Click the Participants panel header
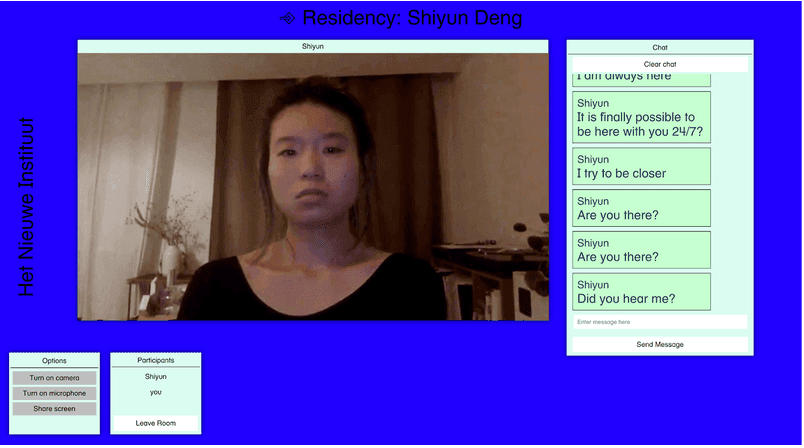 click(155, 360)
